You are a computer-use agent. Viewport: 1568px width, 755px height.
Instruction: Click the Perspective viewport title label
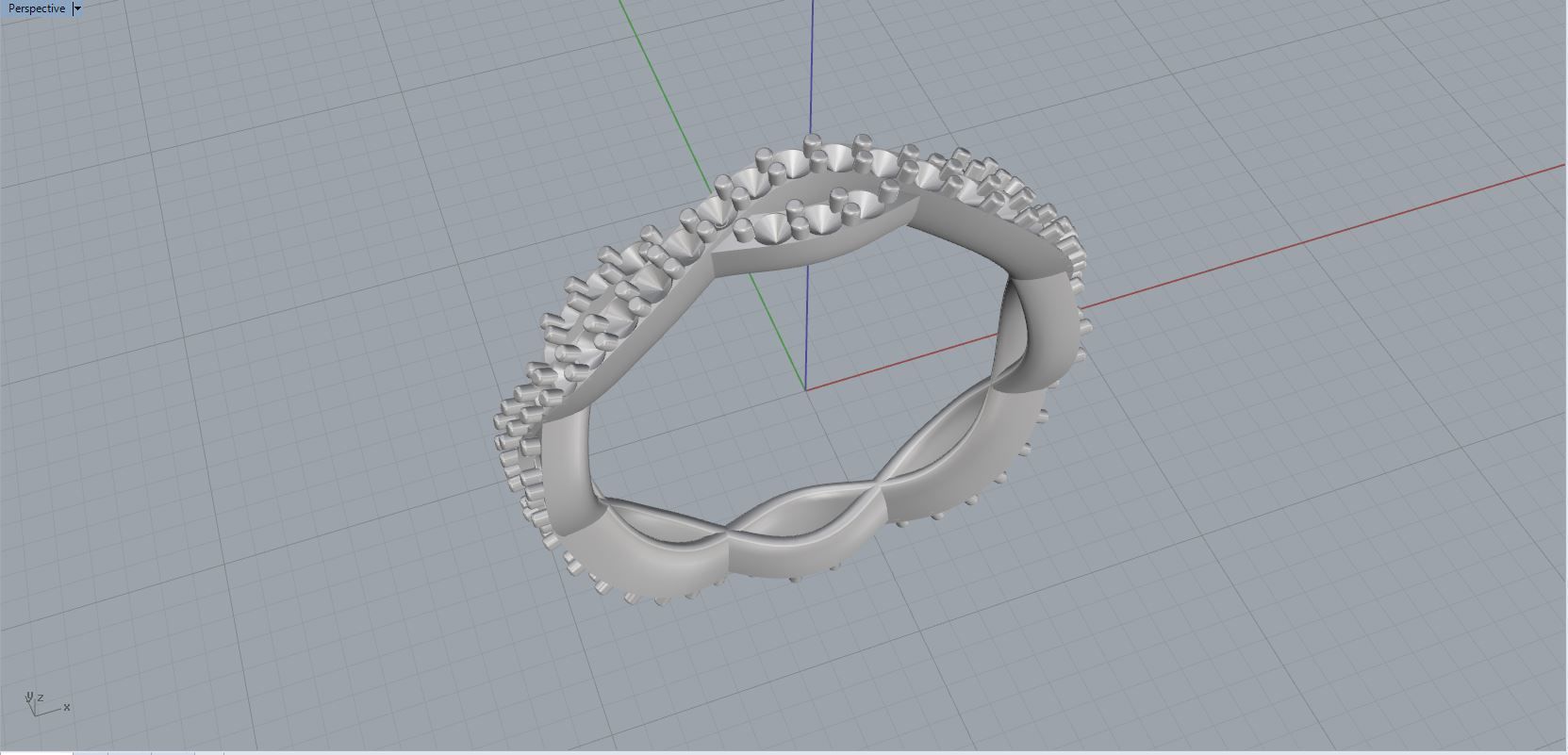pyautogui.click(x=37, y=8)
